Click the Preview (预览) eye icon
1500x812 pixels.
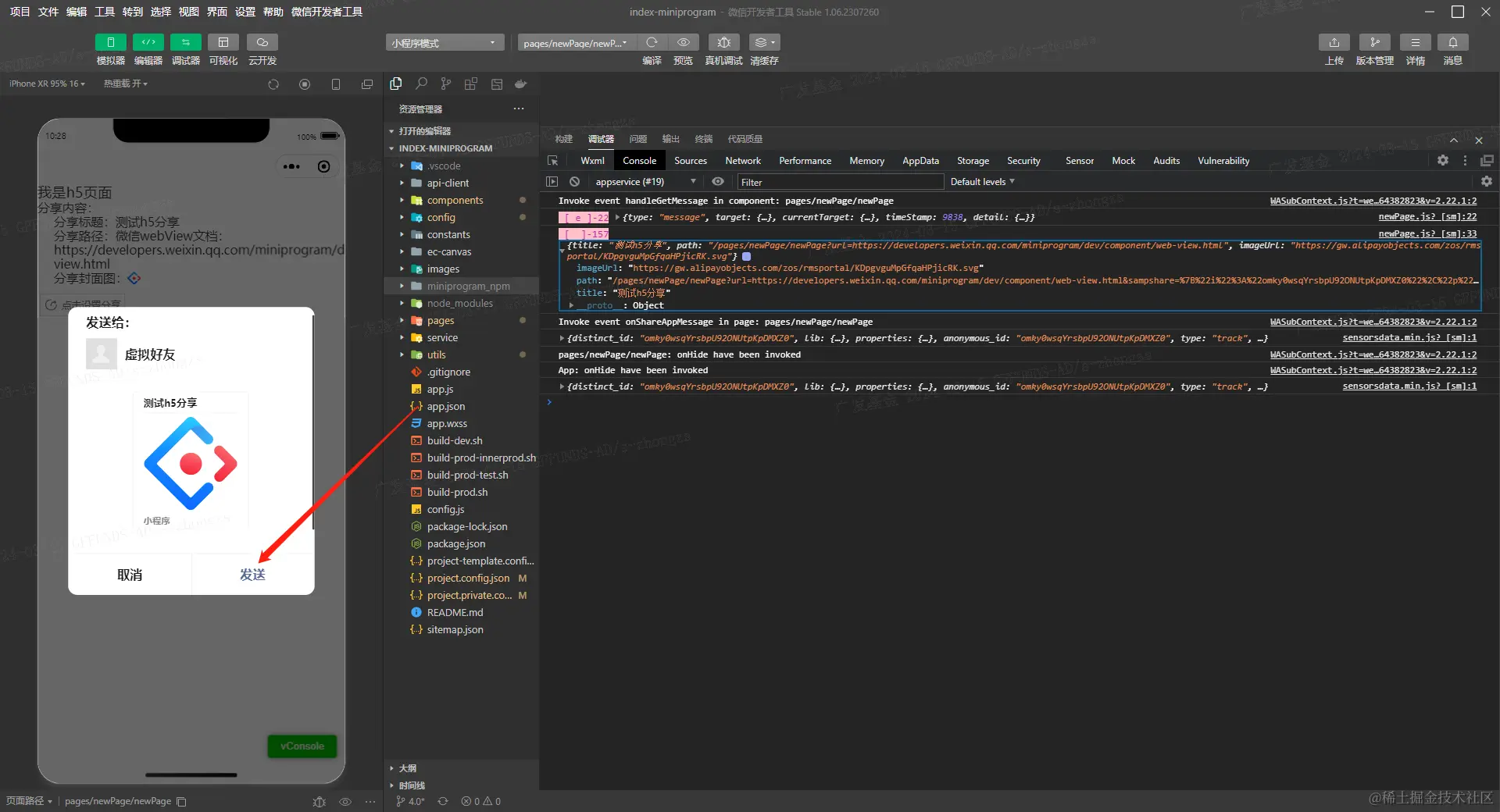683,43
